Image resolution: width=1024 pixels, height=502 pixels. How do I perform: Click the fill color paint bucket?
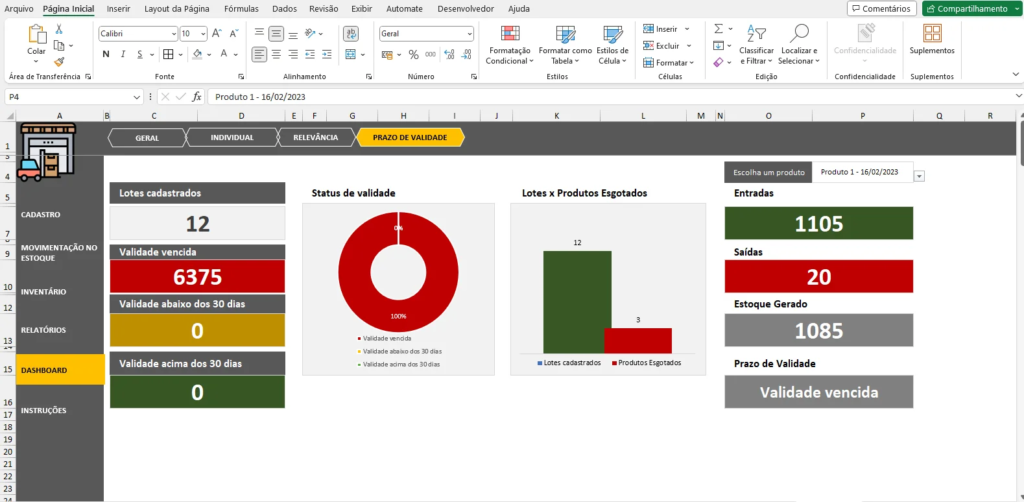pos(197,54)
